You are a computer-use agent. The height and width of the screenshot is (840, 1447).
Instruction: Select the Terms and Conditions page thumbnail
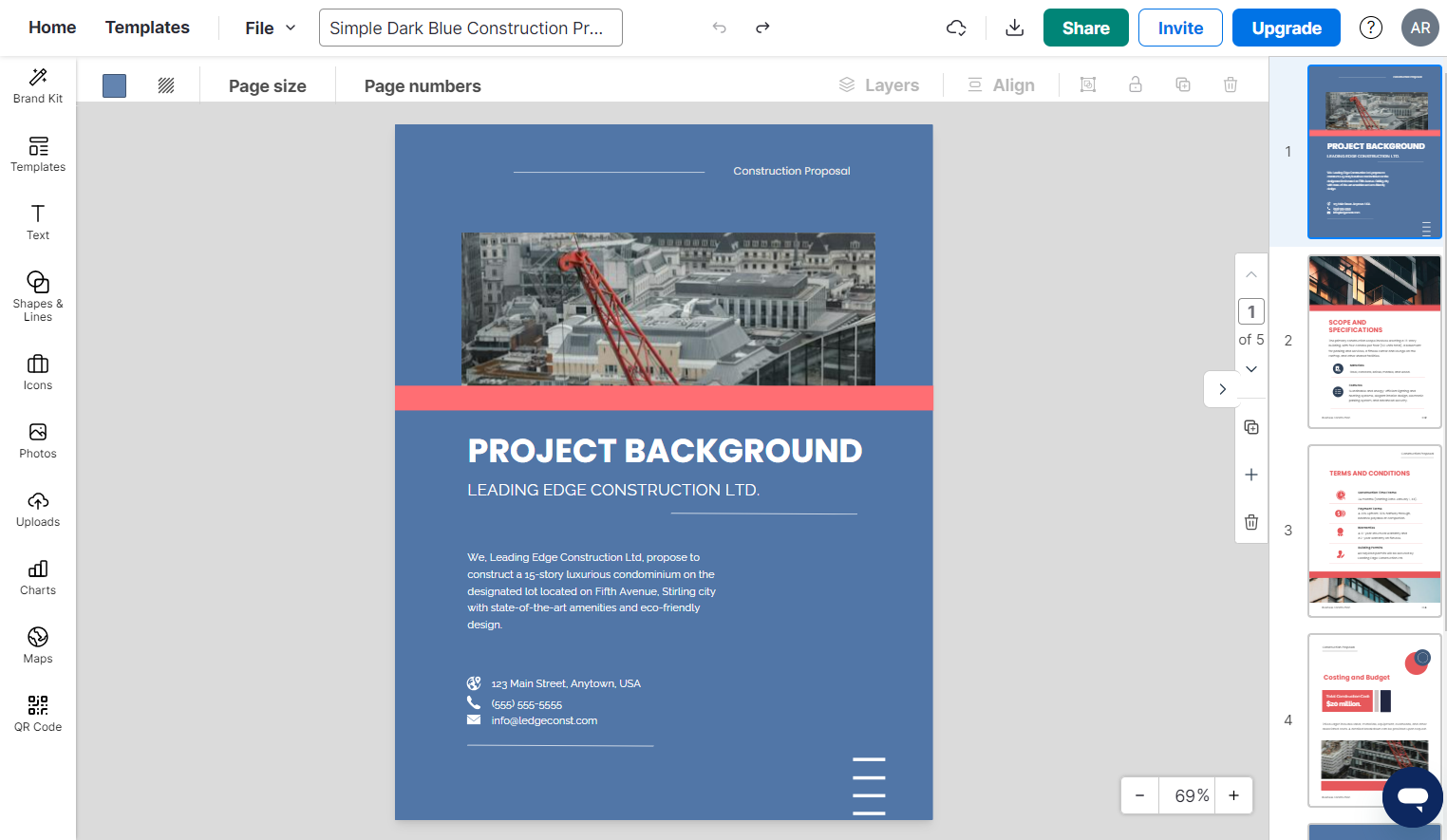(x=1374, y=530)
